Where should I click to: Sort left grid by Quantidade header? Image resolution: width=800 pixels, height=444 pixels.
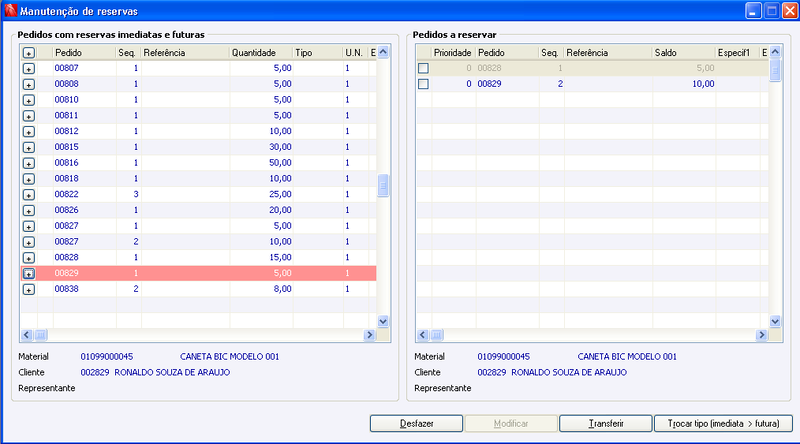[x=261, y=53]
